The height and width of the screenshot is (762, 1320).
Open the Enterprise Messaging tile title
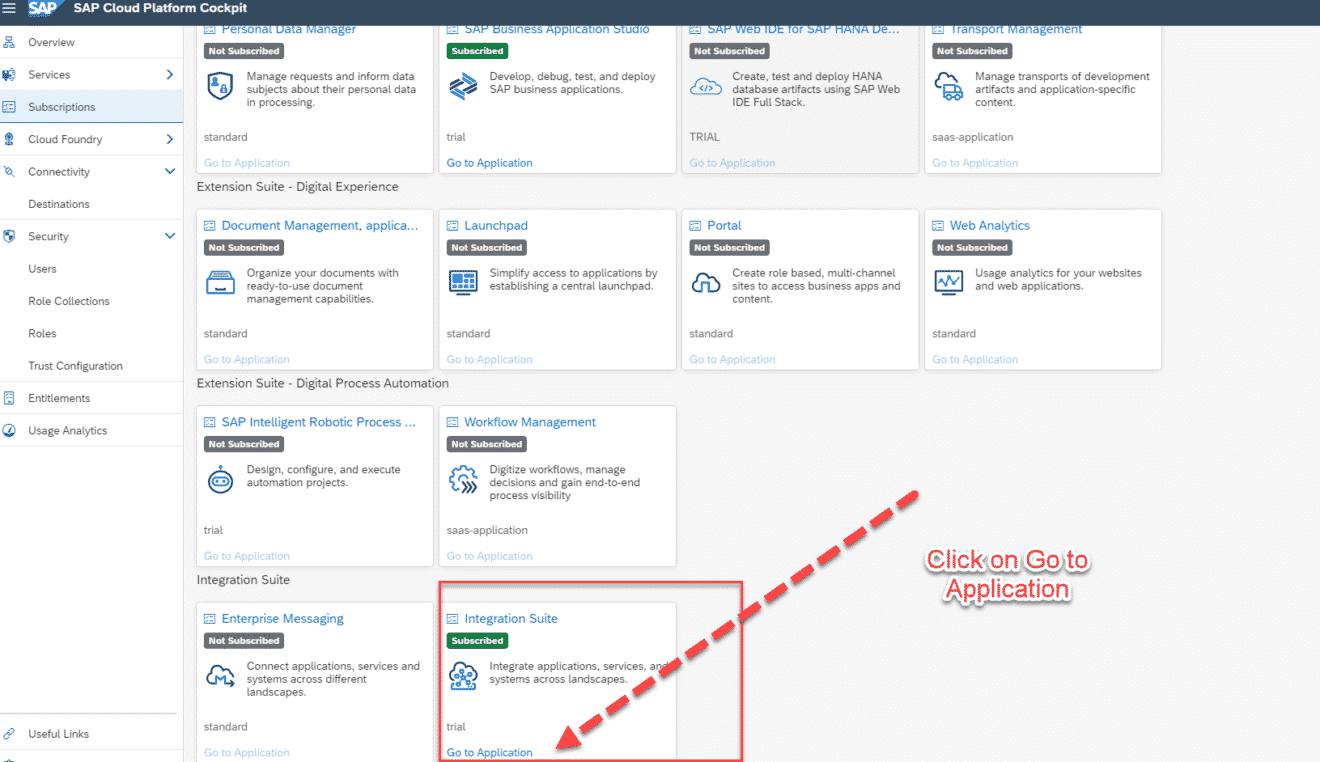pyautogui.click(x=282, y=619)
